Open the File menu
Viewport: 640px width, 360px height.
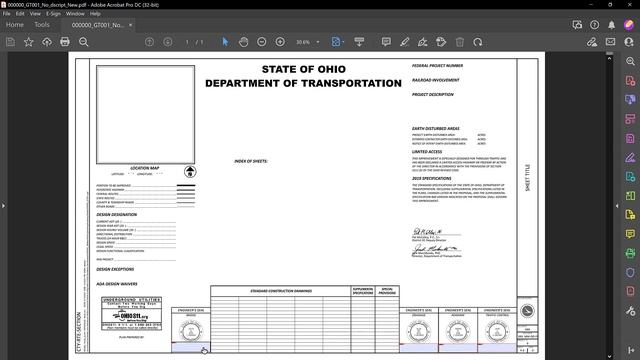point(7,13)
